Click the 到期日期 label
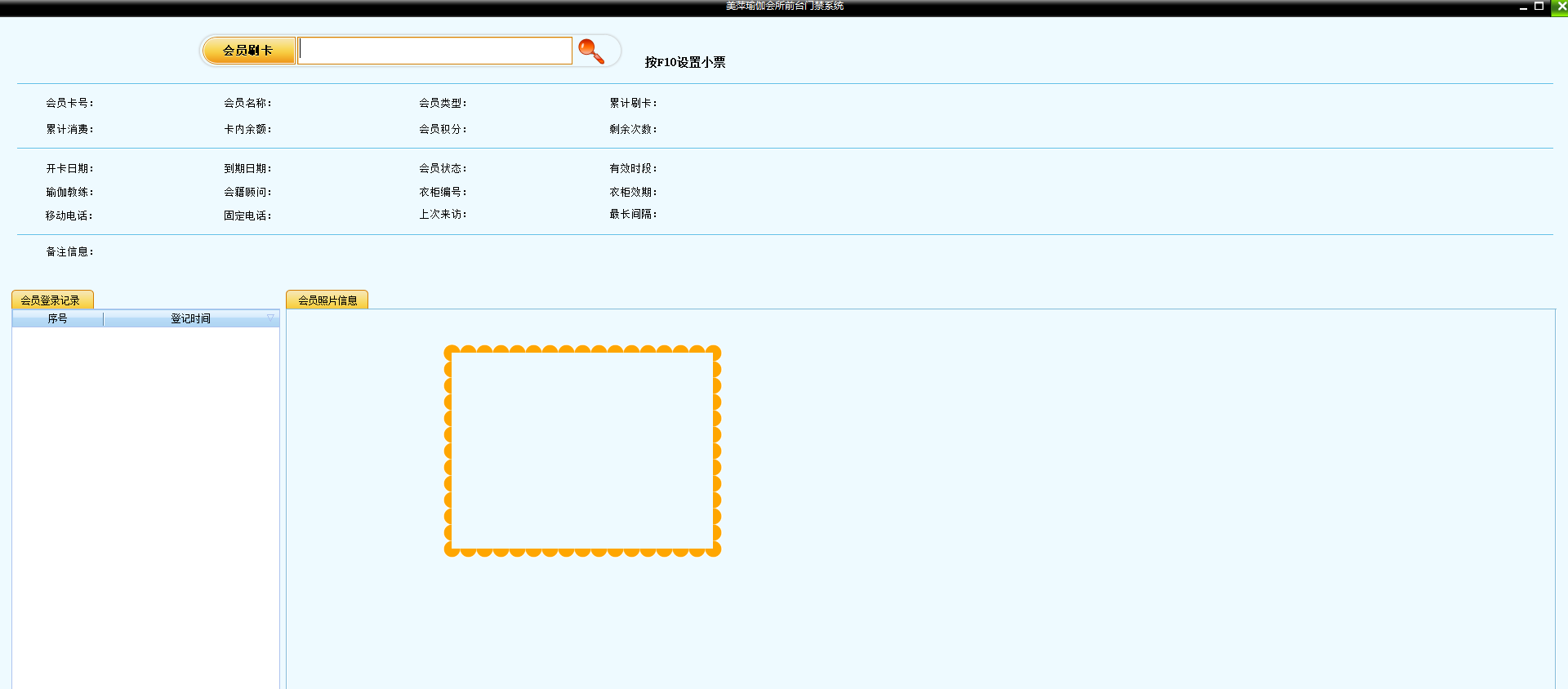 tap(247, 168)
